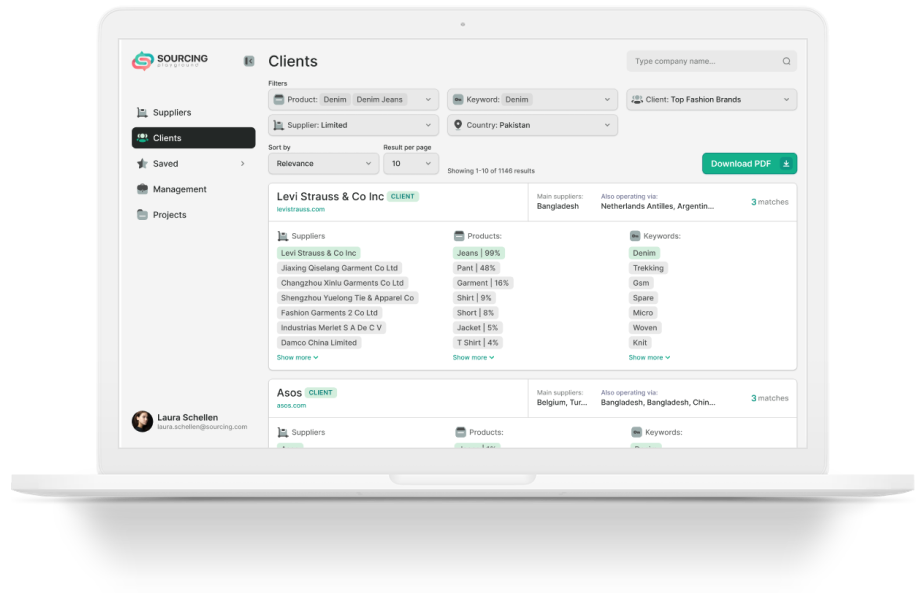
Task: Open the Country Pakistan filter dropdown
Action: point(532,125)
